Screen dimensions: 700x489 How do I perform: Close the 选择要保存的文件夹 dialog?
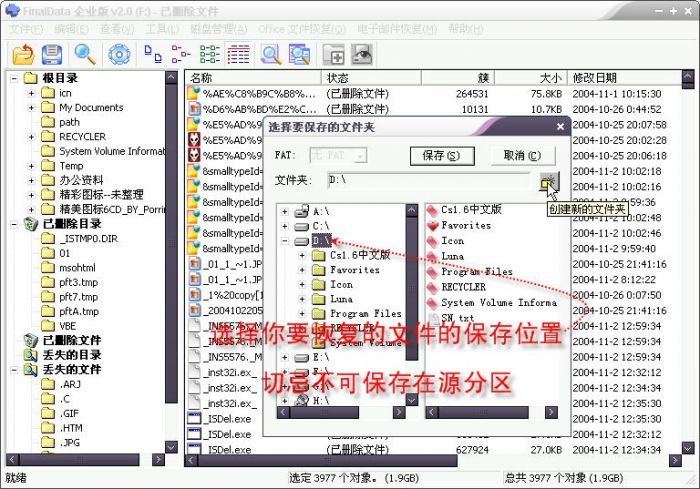tap(561, 127)
